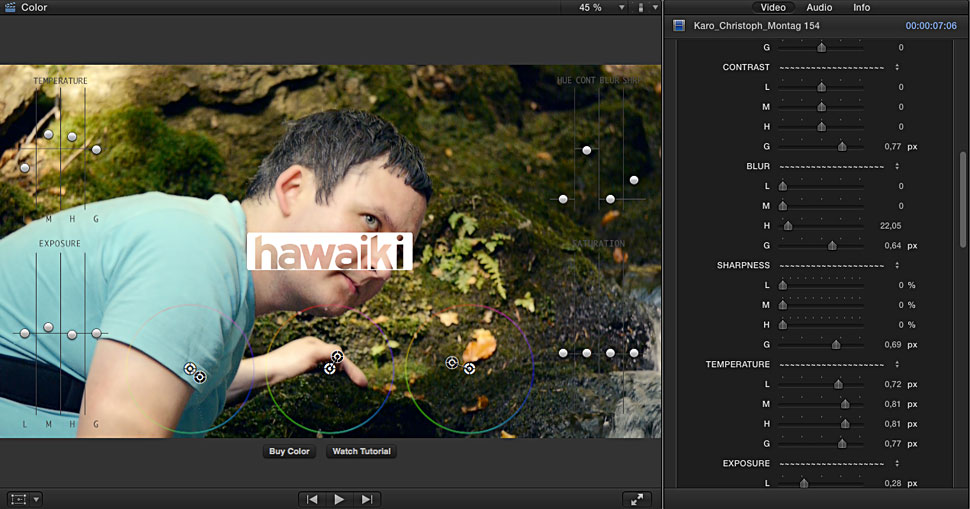This screenshot has width=970, height=509.
Task: Switch to the Audio inspector tab
Action: pyautogui.click(x=819, y=8)
